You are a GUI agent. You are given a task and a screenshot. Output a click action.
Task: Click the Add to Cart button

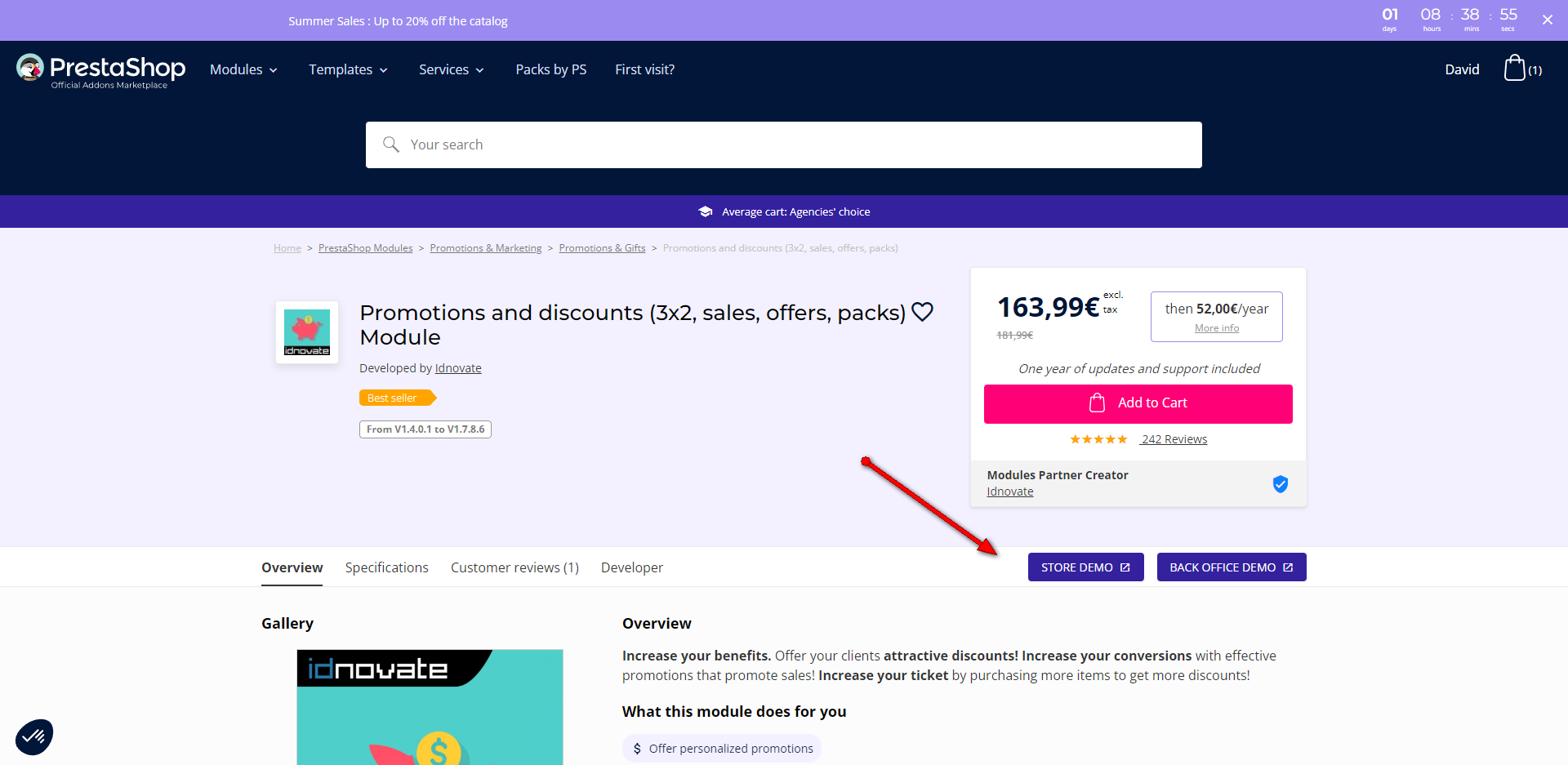pos(1138,403)
